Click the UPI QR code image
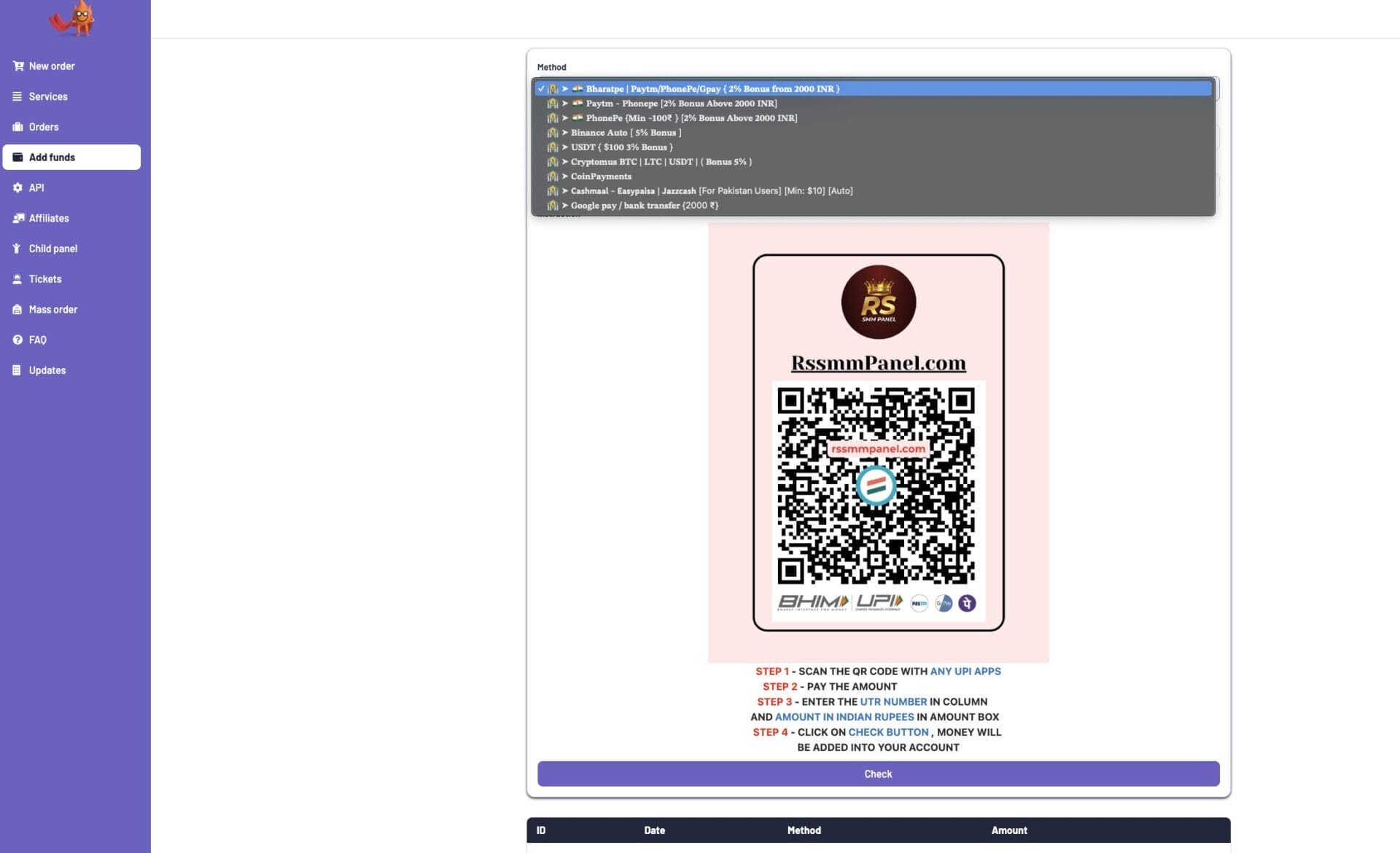Screen dimensions: 1400x853 (x=876, y=486)
